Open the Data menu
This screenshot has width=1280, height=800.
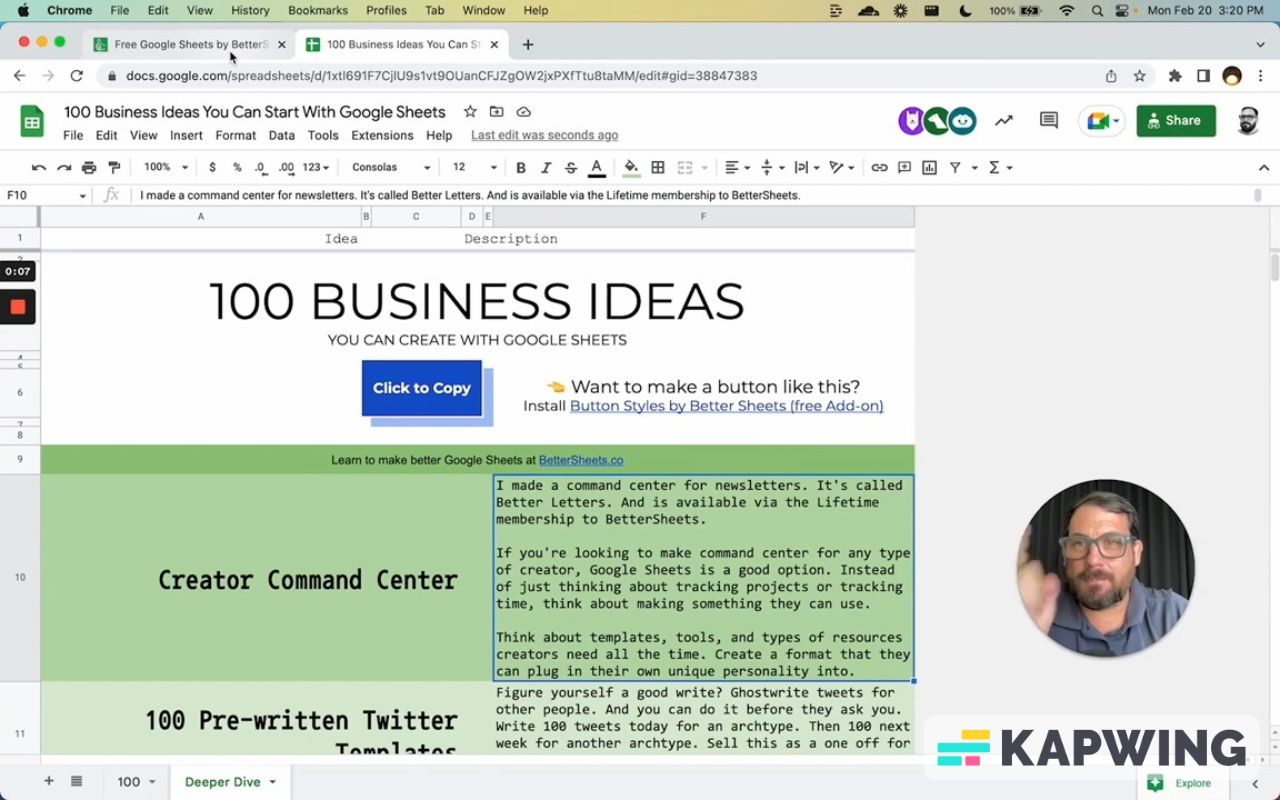coord(282,136)
